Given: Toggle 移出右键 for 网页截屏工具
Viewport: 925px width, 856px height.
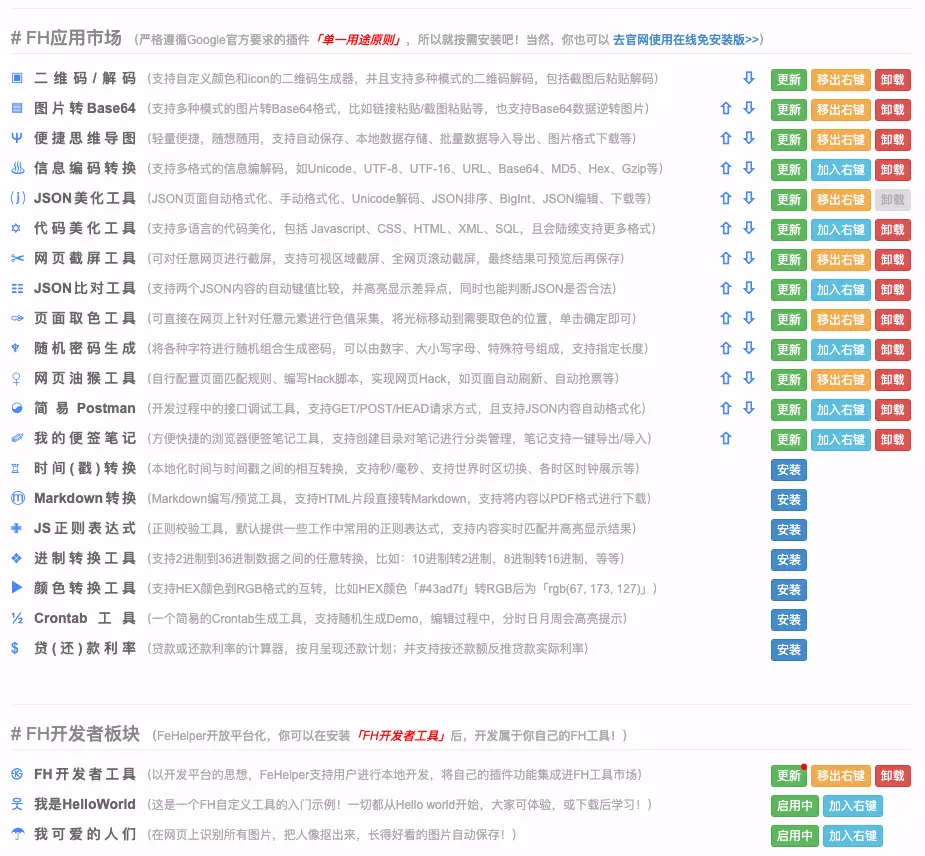Looking at the screenshot, I should [x=840, y=260].
